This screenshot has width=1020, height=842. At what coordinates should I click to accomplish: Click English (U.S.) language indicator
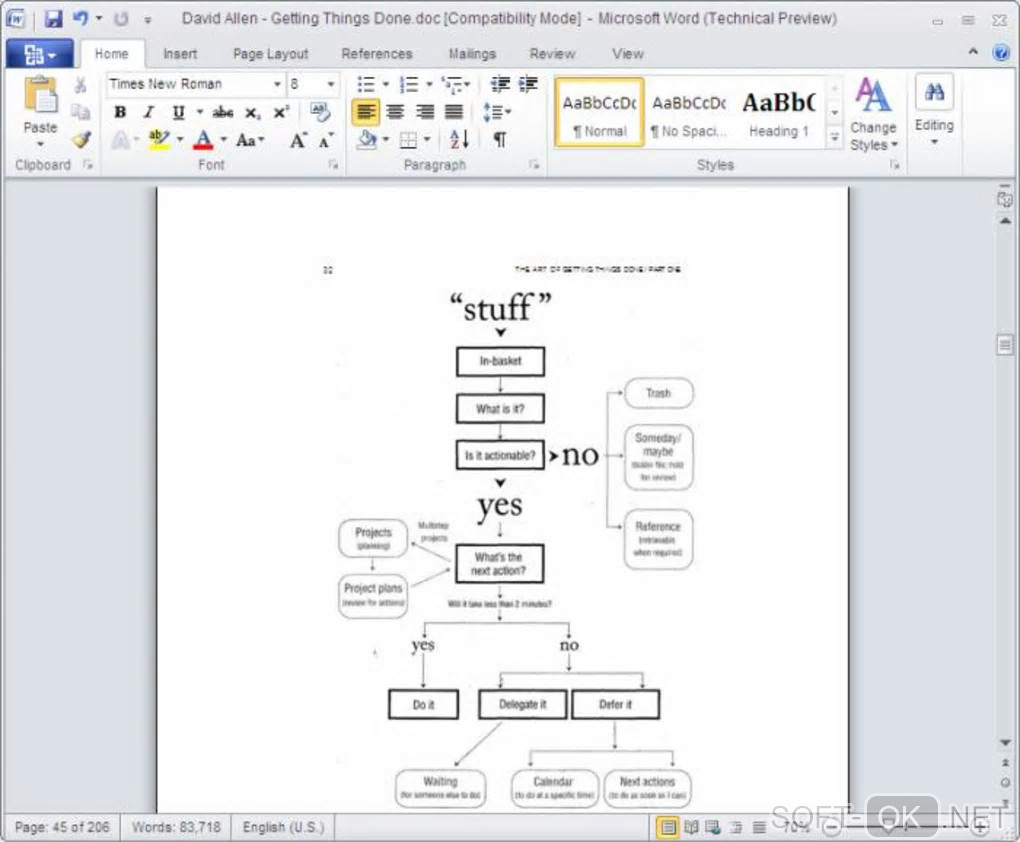point(283,827)
